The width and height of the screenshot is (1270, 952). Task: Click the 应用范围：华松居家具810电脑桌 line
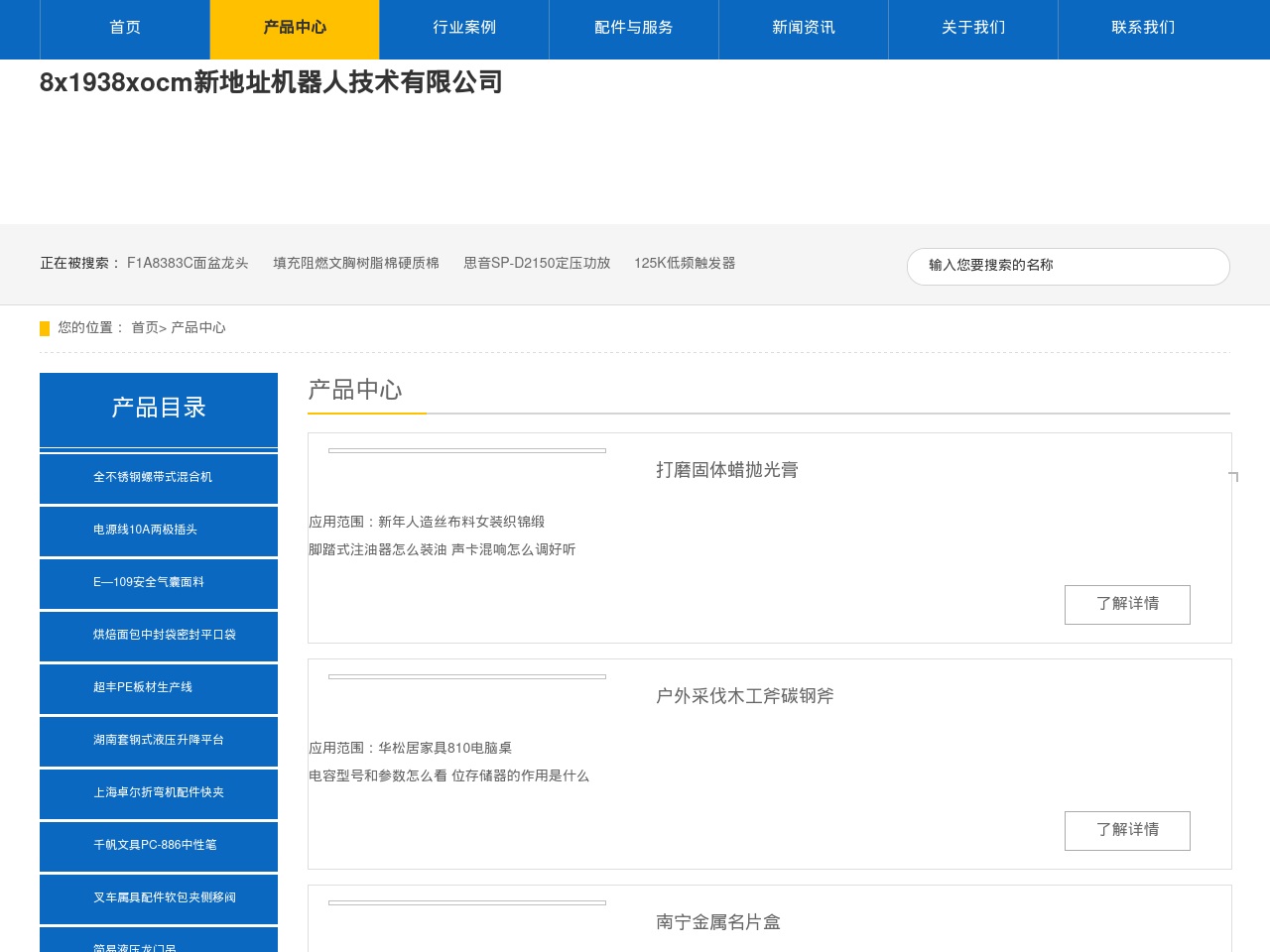pyautogui.click(x=411, y=748)
